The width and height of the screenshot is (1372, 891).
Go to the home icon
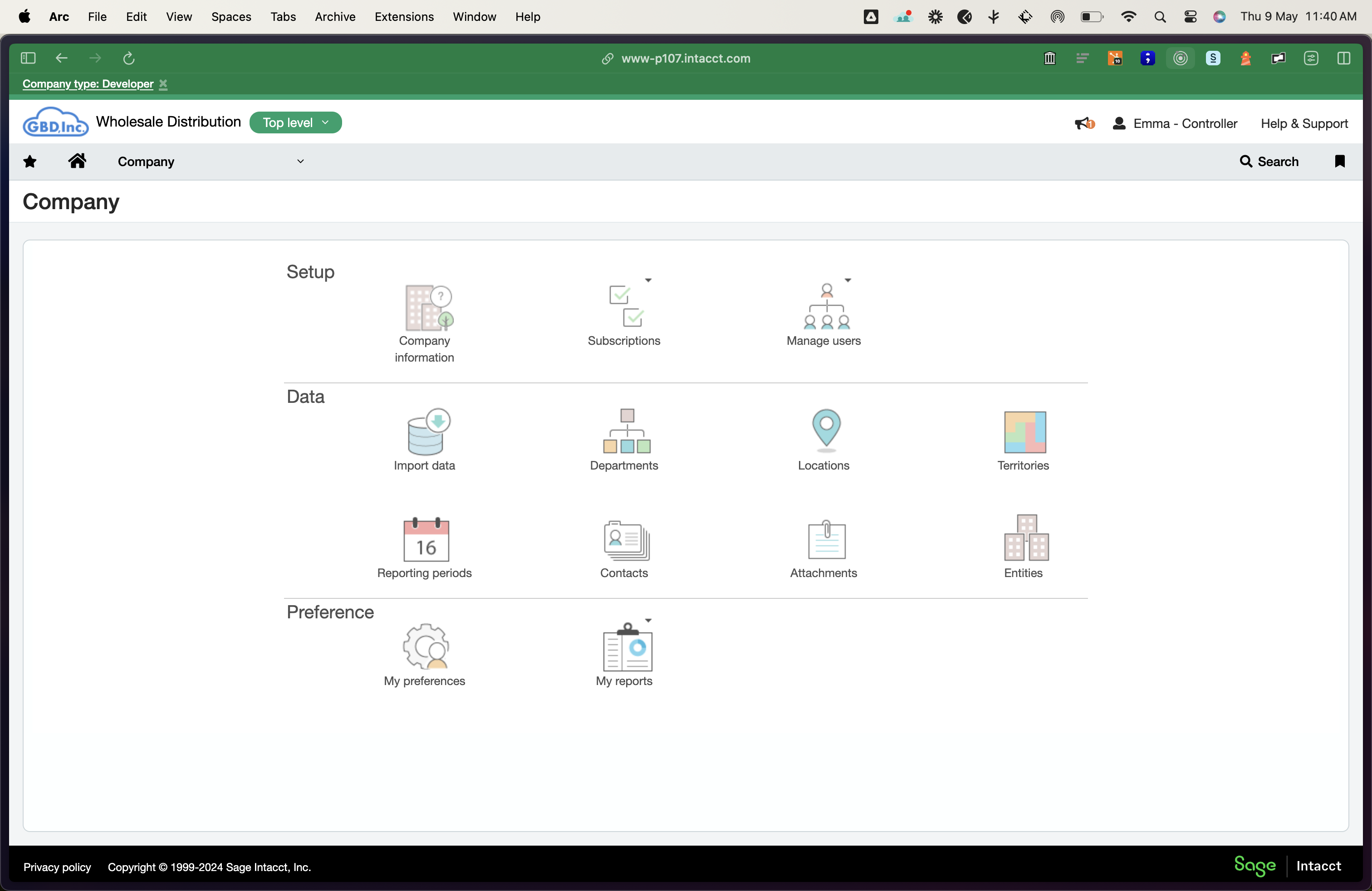tap(77, 162)
